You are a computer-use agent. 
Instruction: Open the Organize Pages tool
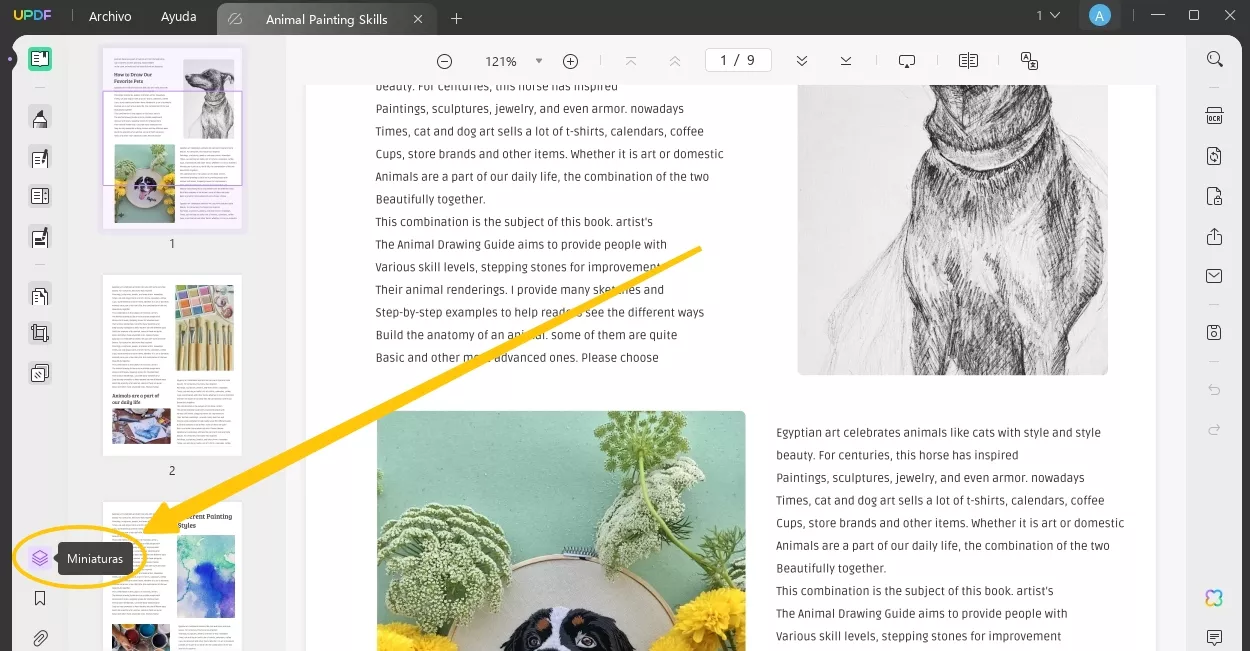[40, 197]
